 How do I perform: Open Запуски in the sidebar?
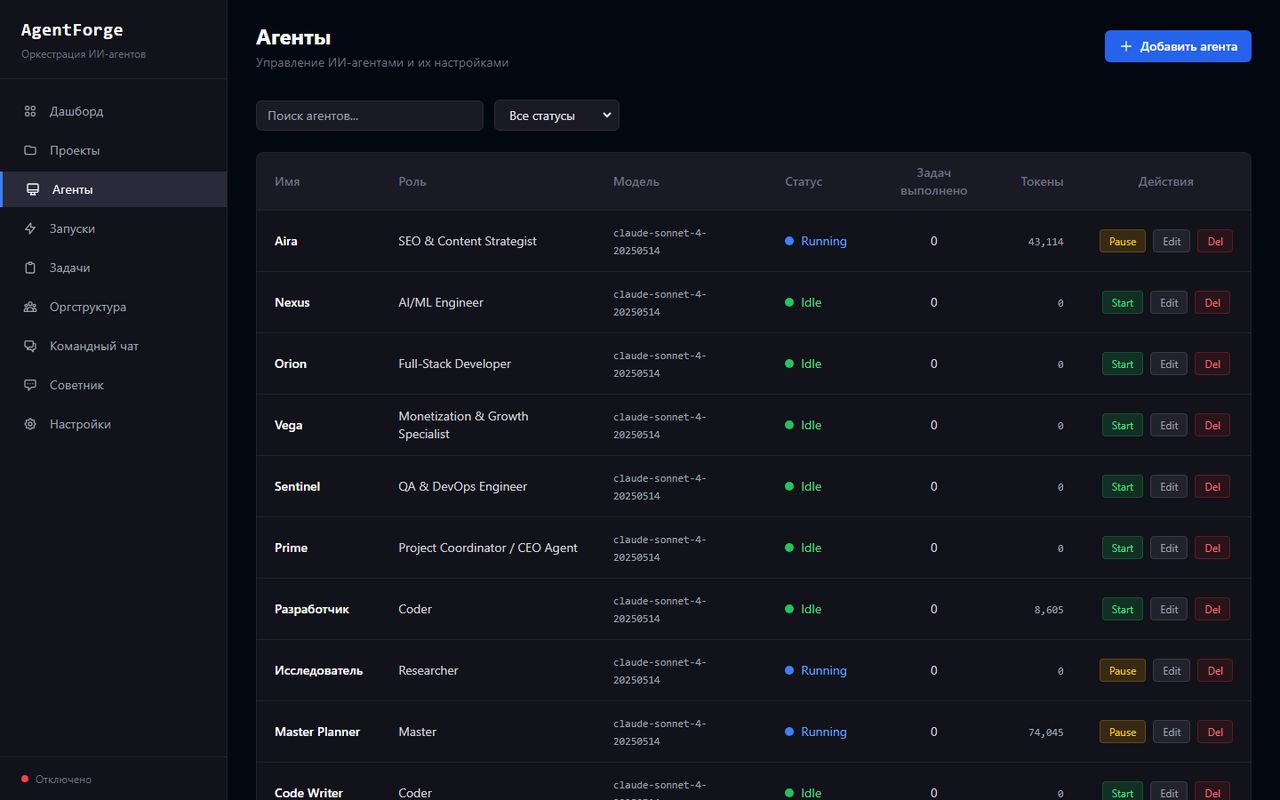[113, 228]
